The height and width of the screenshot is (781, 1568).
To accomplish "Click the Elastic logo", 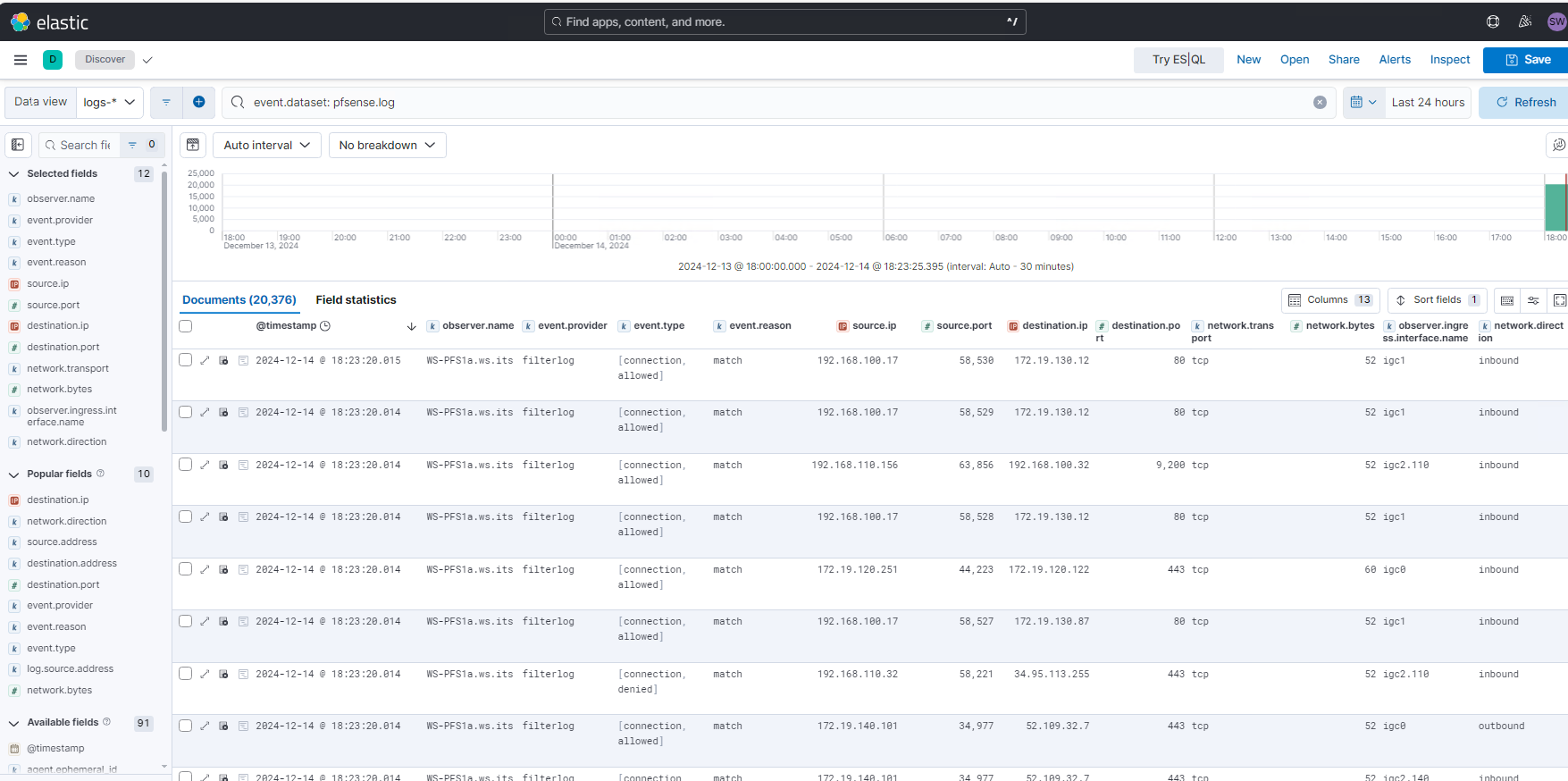I will click(x=49, y=22).
